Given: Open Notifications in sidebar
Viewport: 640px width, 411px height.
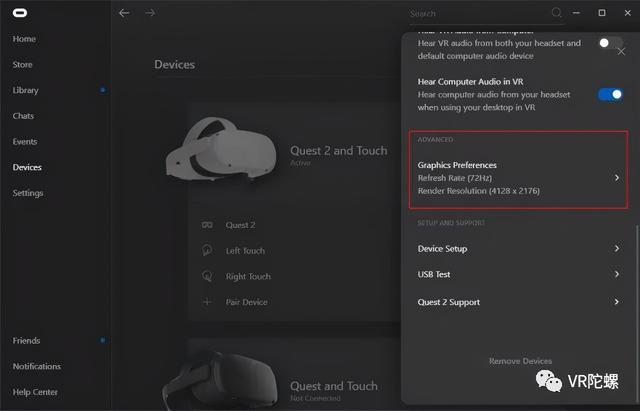Looking at the screenshot, I should (37, 367).
